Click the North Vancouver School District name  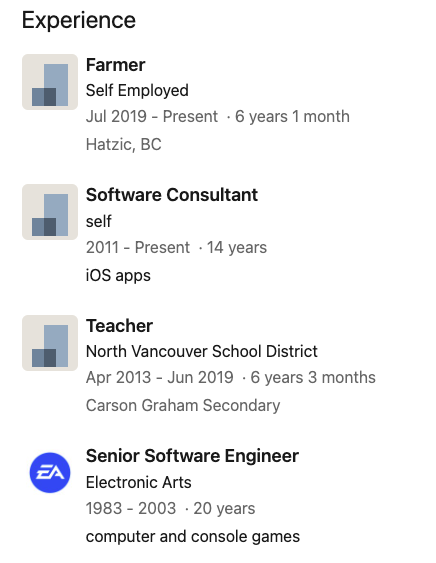(x=201, y=352)
